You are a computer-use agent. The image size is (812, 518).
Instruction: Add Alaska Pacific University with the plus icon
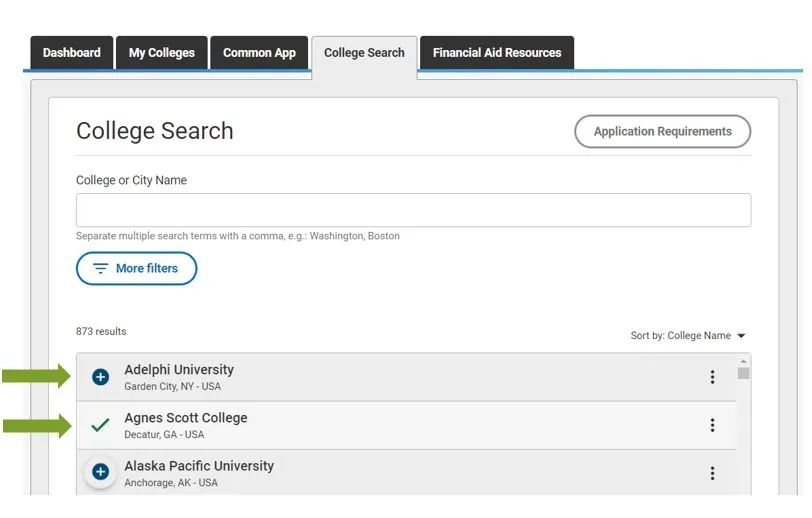(x=100, y=472)
